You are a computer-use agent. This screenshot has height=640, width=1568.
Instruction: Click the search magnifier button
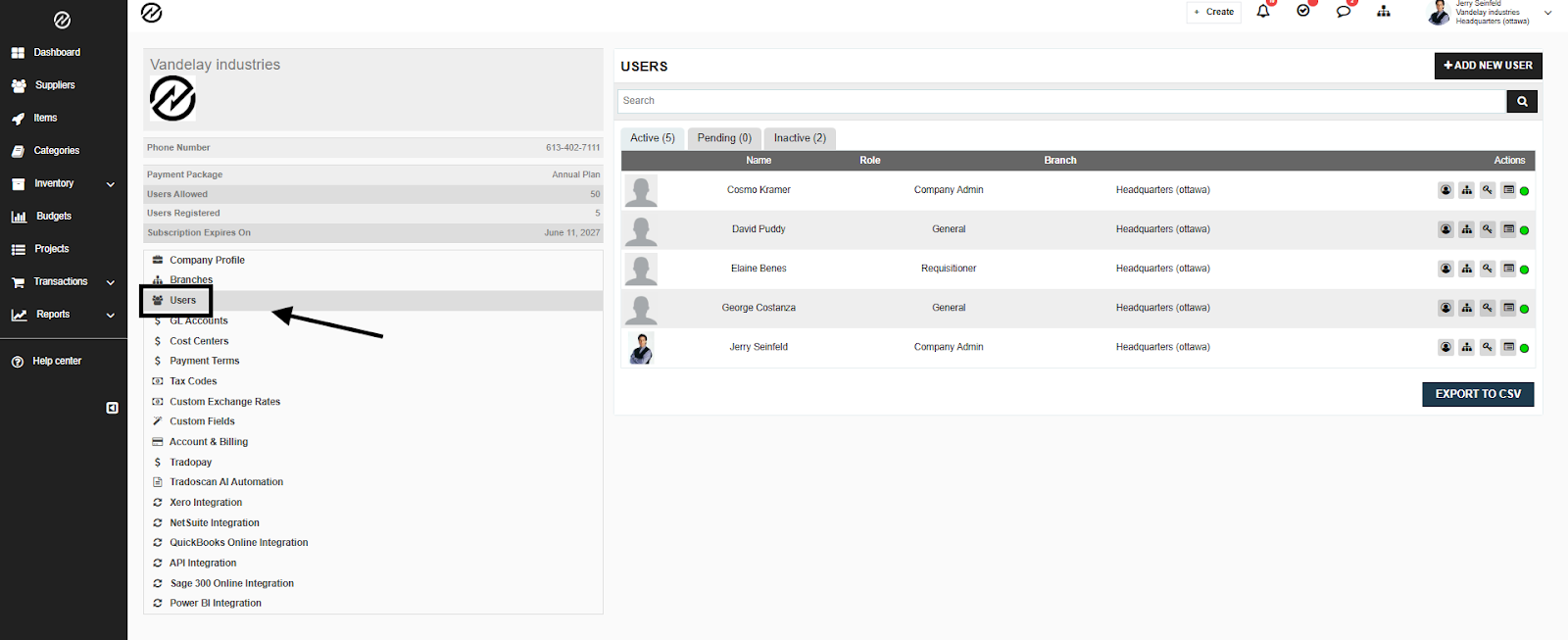tap(1522, 101)
